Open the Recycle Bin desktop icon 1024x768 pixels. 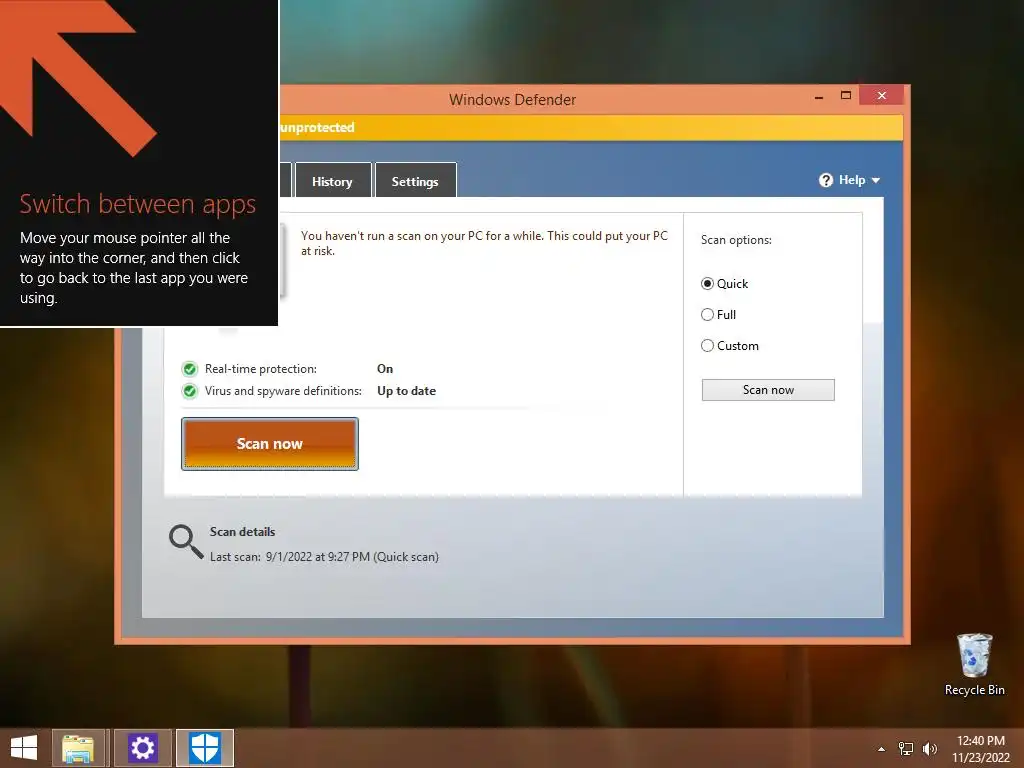coord(974,665)
